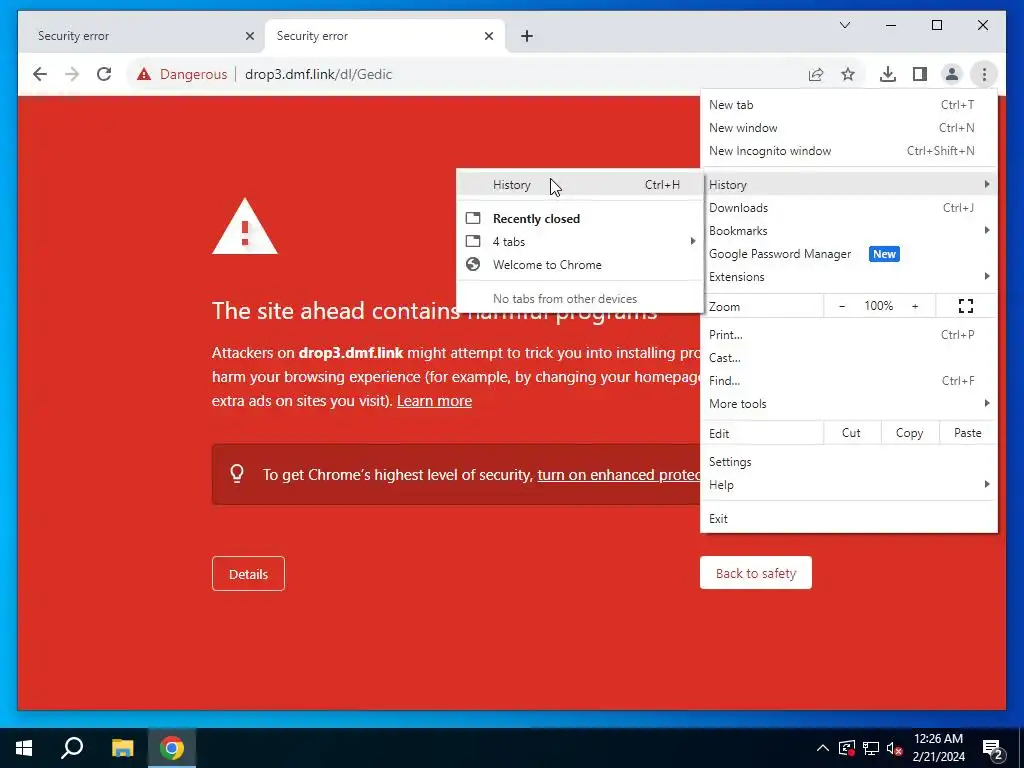Reopen the Welcome to Chrome closed tab
The image size is (1024, 768).
pyautogui.click(x=580, y=264)
